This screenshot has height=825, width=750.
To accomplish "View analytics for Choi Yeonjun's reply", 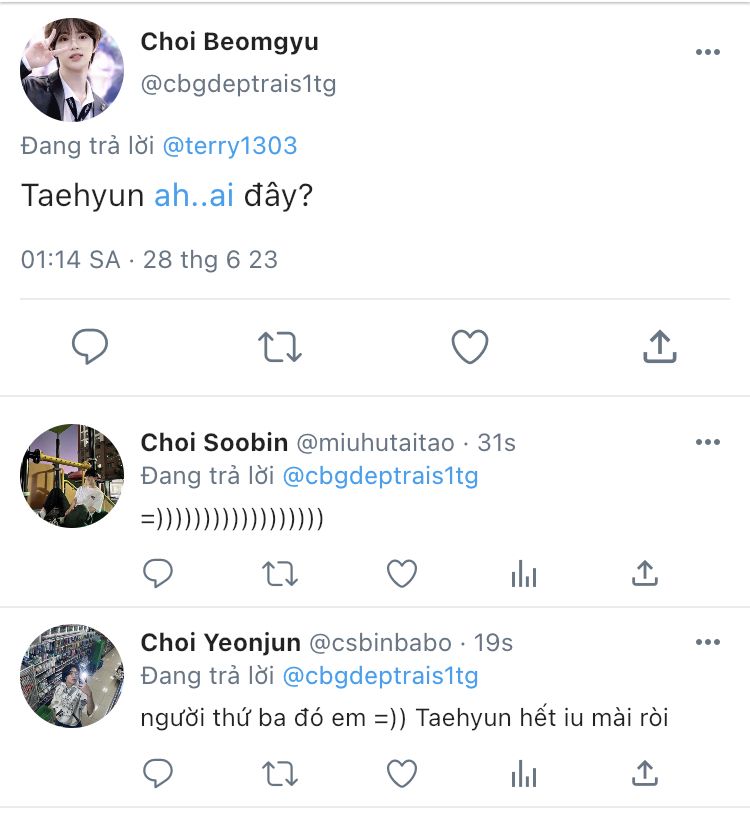I will [524, 773].
